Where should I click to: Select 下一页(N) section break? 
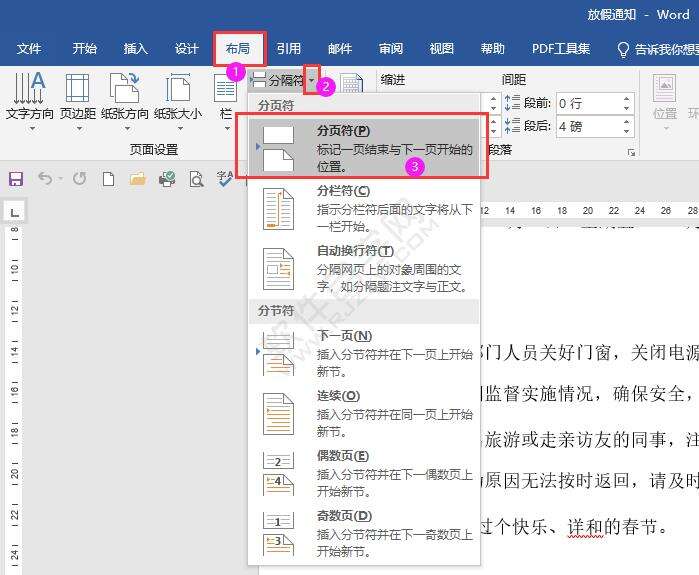point(363,353)
